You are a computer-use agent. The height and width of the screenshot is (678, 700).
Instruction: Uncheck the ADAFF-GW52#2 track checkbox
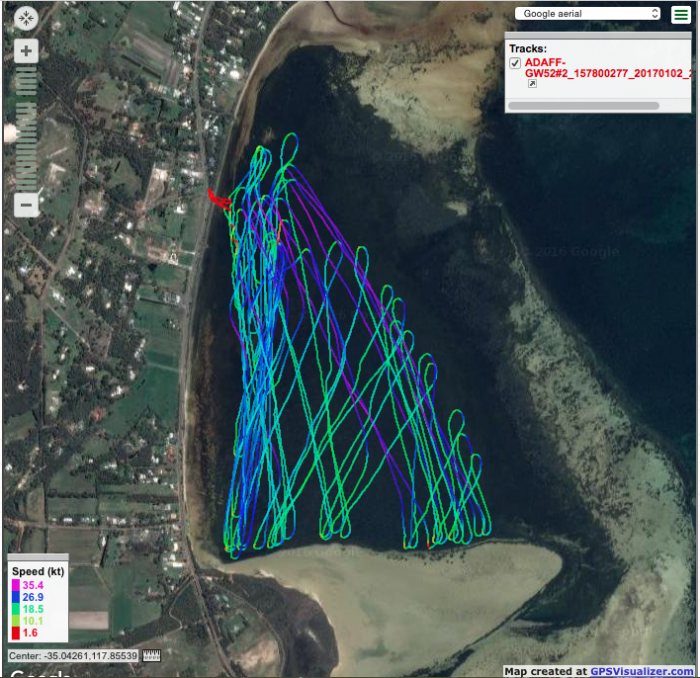515,63
